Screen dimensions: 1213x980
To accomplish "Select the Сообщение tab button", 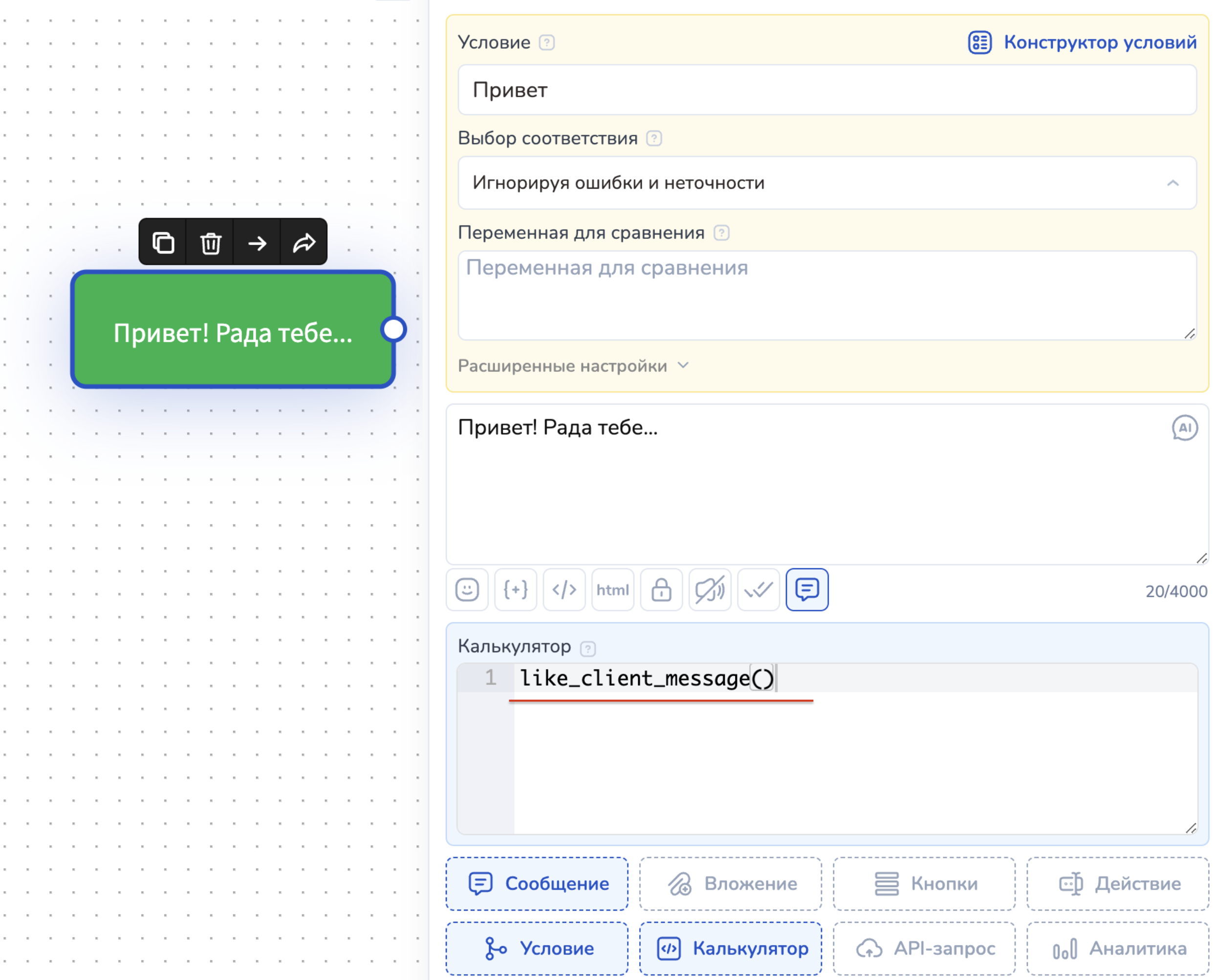I will click(537, 883).
